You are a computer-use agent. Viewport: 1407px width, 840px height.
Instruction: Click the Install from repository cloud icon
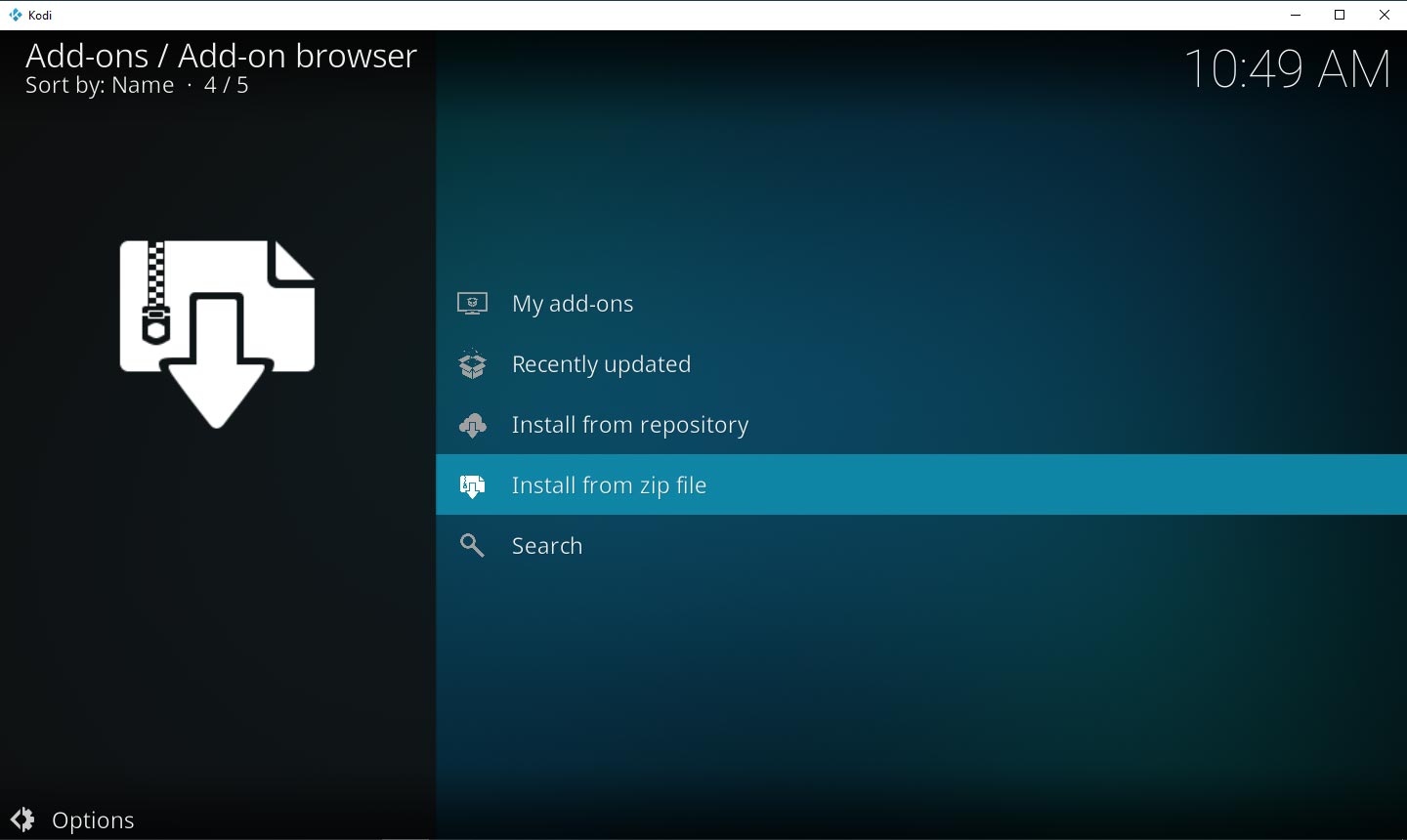tap(472, 425)
